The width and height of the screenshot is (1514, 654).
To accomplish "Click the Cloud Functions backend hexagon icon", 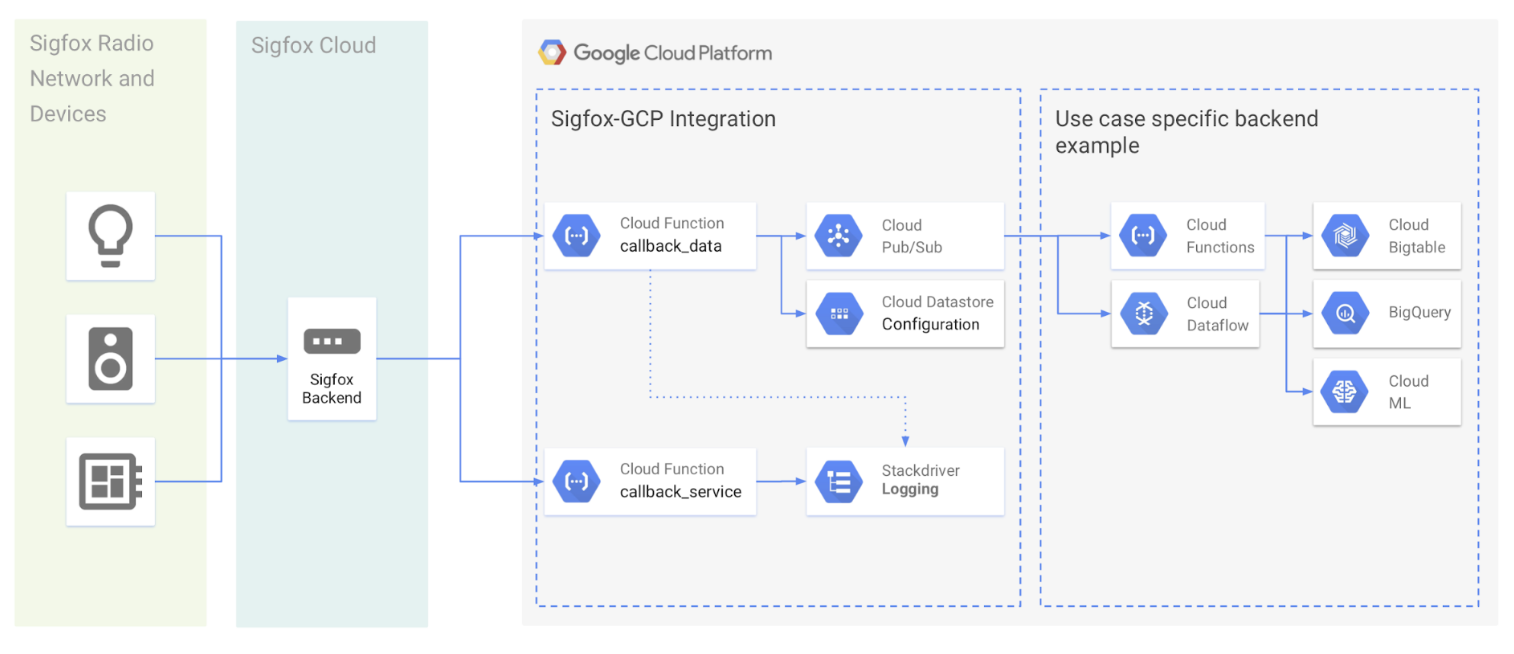I will pos(1143,236).
